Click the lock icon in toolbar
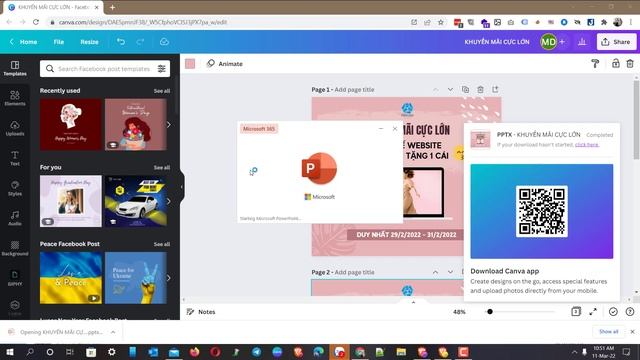640x360 pixels. [x=616, y=63]
